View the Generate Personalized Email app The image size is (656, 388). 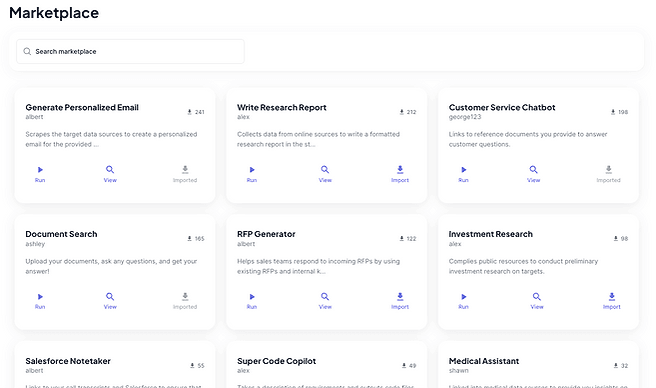(110, 174)
